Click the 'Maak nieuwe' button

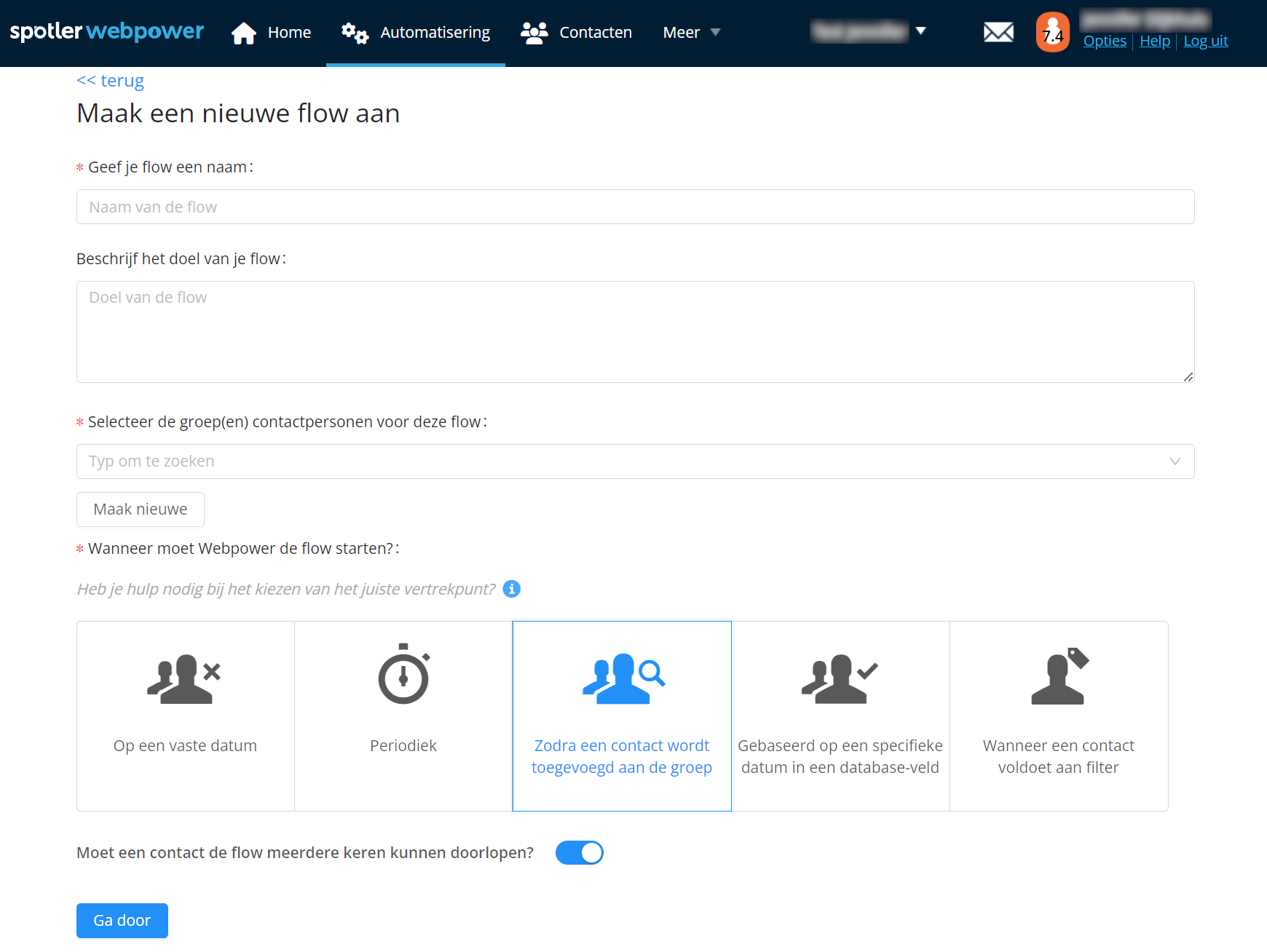[141, 509]
